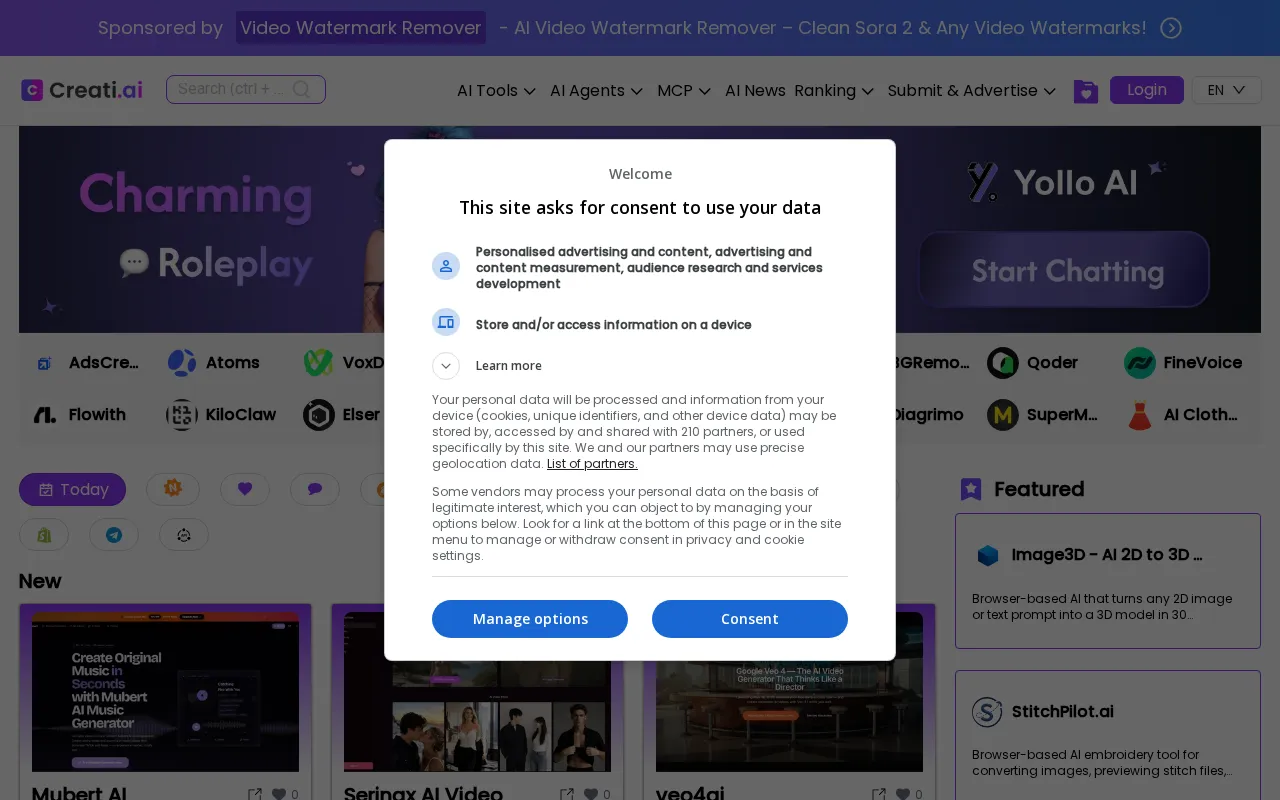Open the List of partners link
The width and height of the screenshot is (1280, 800).
[x=592, y=464]
